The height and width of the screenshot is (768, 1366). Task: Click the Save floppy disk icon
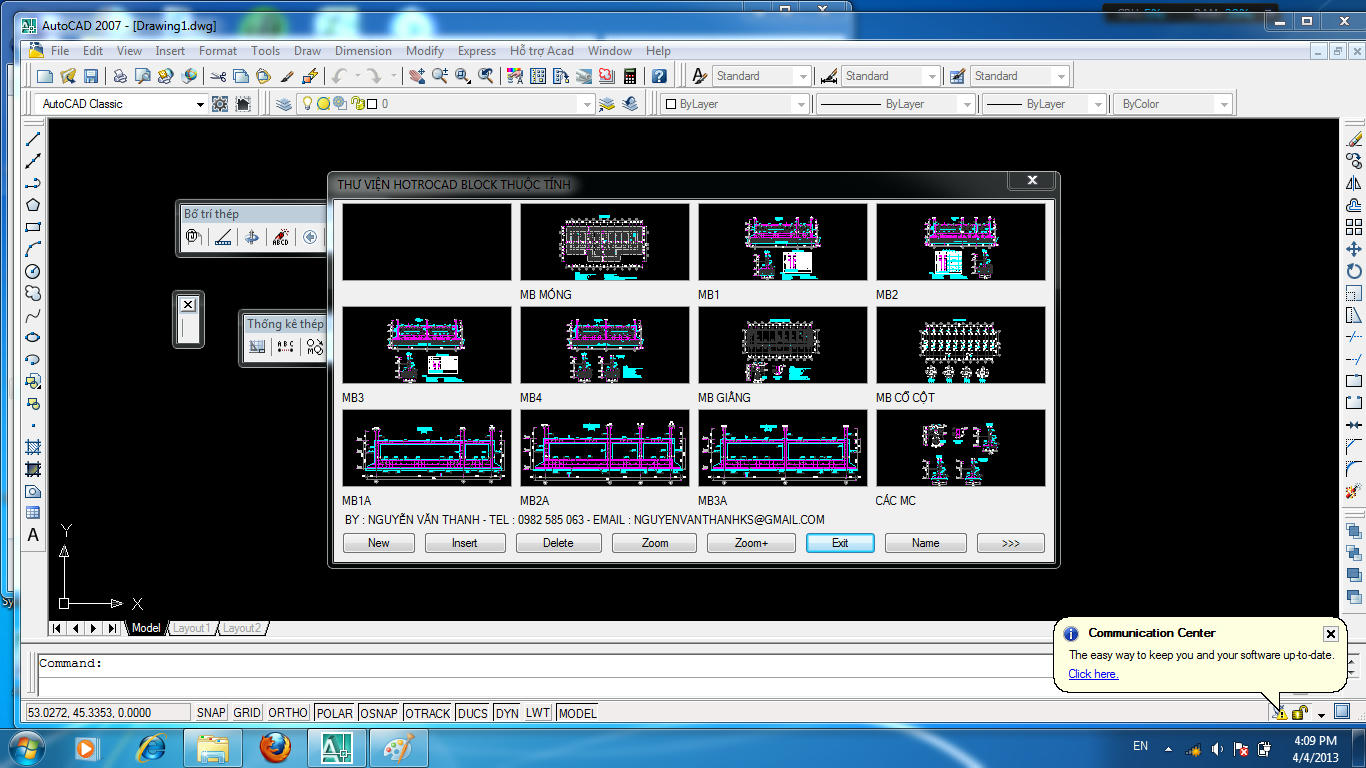tap(91, 76)
